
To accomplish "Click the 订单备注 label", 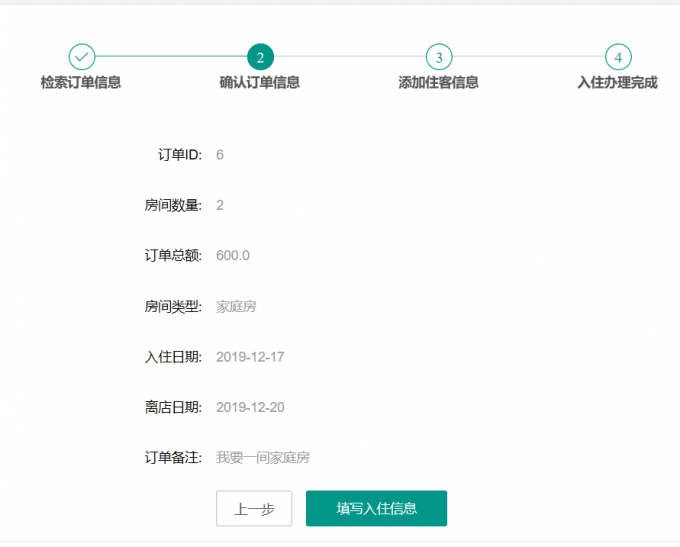I will click(x=173, y=458).
